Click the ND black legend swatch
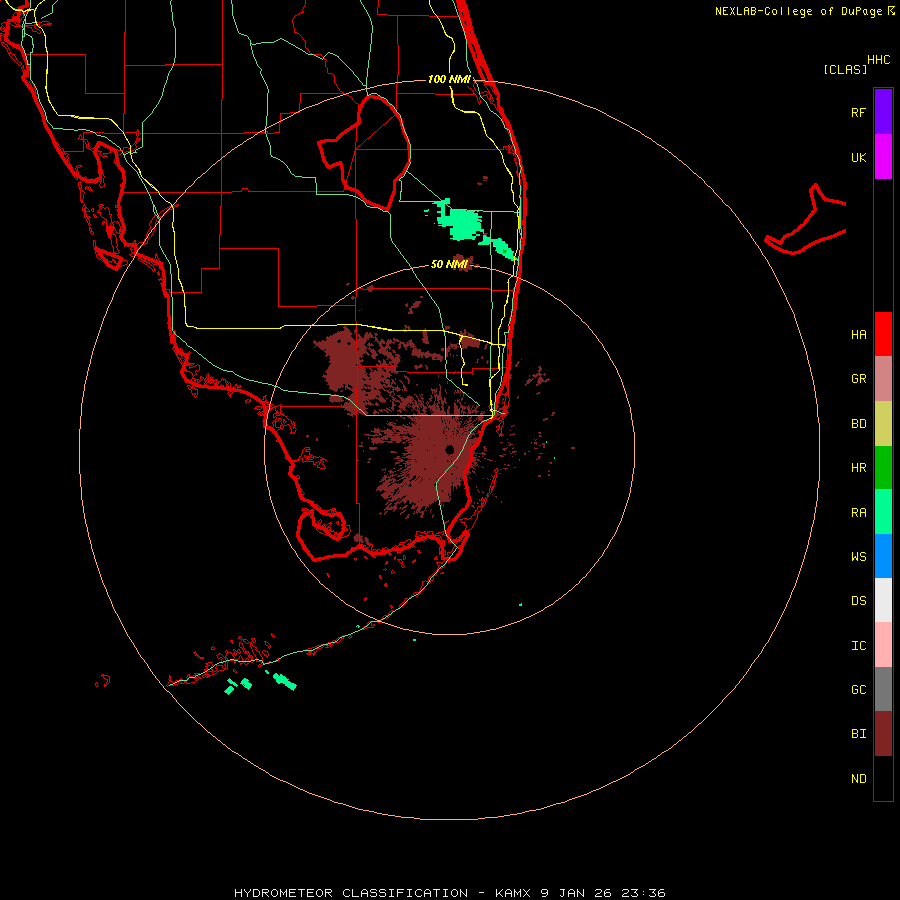The width and height of the screenshot is (900, 900). 883,778
